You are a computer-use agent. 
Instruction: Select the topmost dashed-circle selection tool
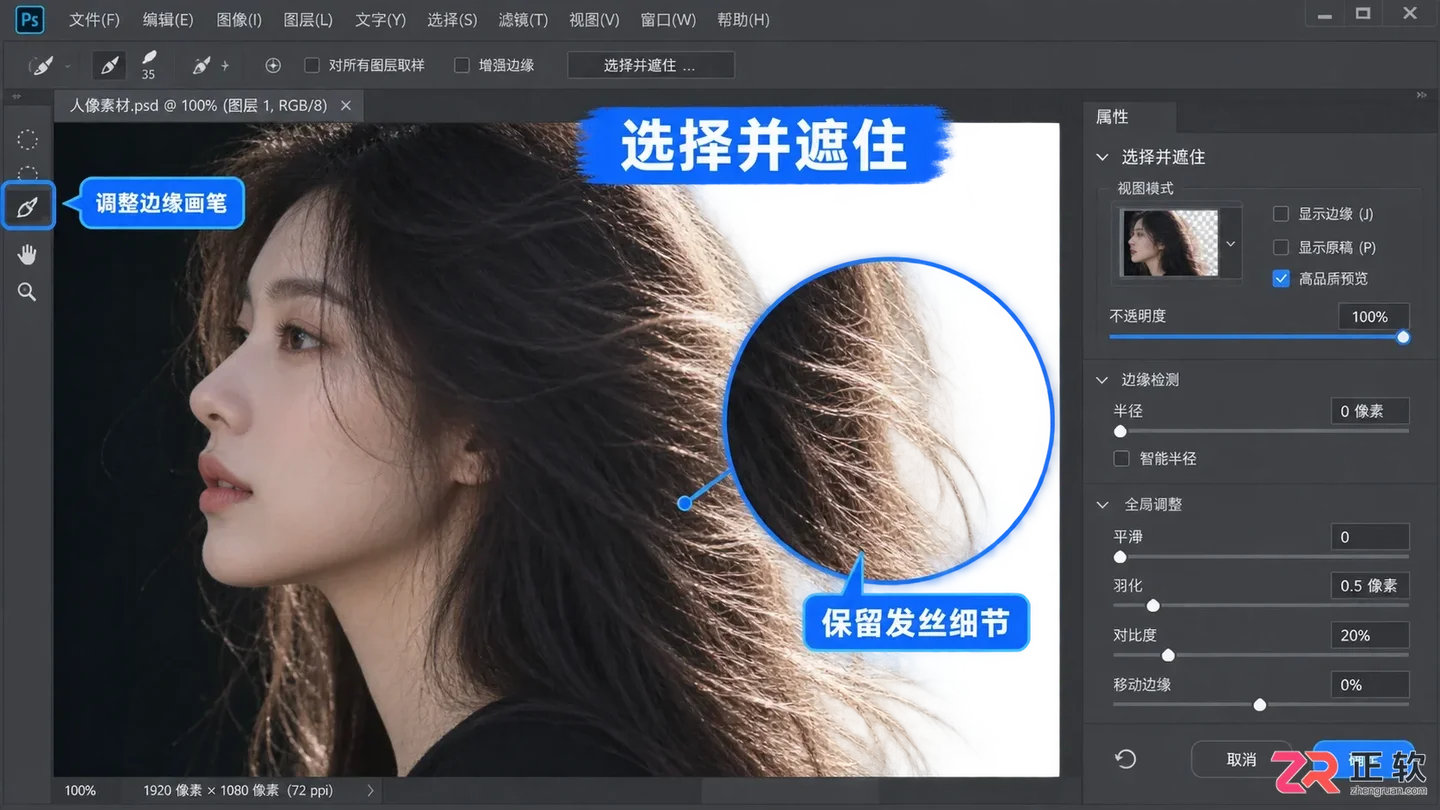[x=28, y=140]
